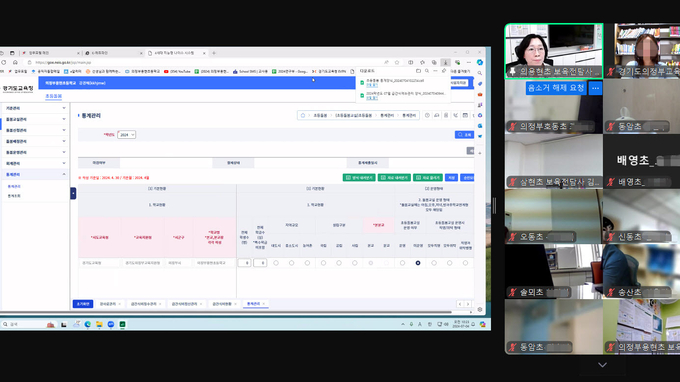This screenshot has width=680, height=382.
Task: Open the 2024 year dropdown
Action: point(127,135)
